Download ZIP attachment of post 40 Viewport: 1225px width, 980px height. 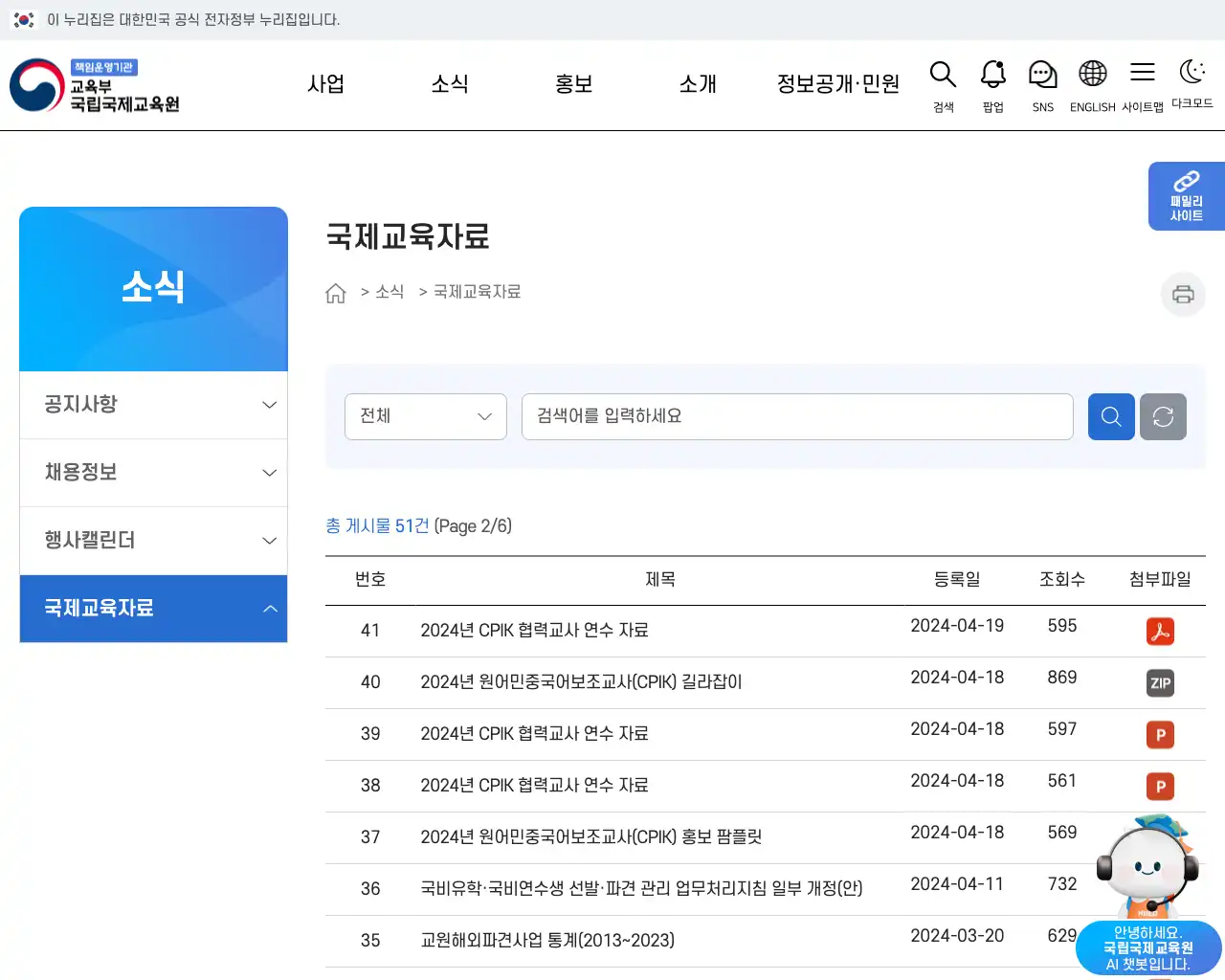[x=1160, y=683]
